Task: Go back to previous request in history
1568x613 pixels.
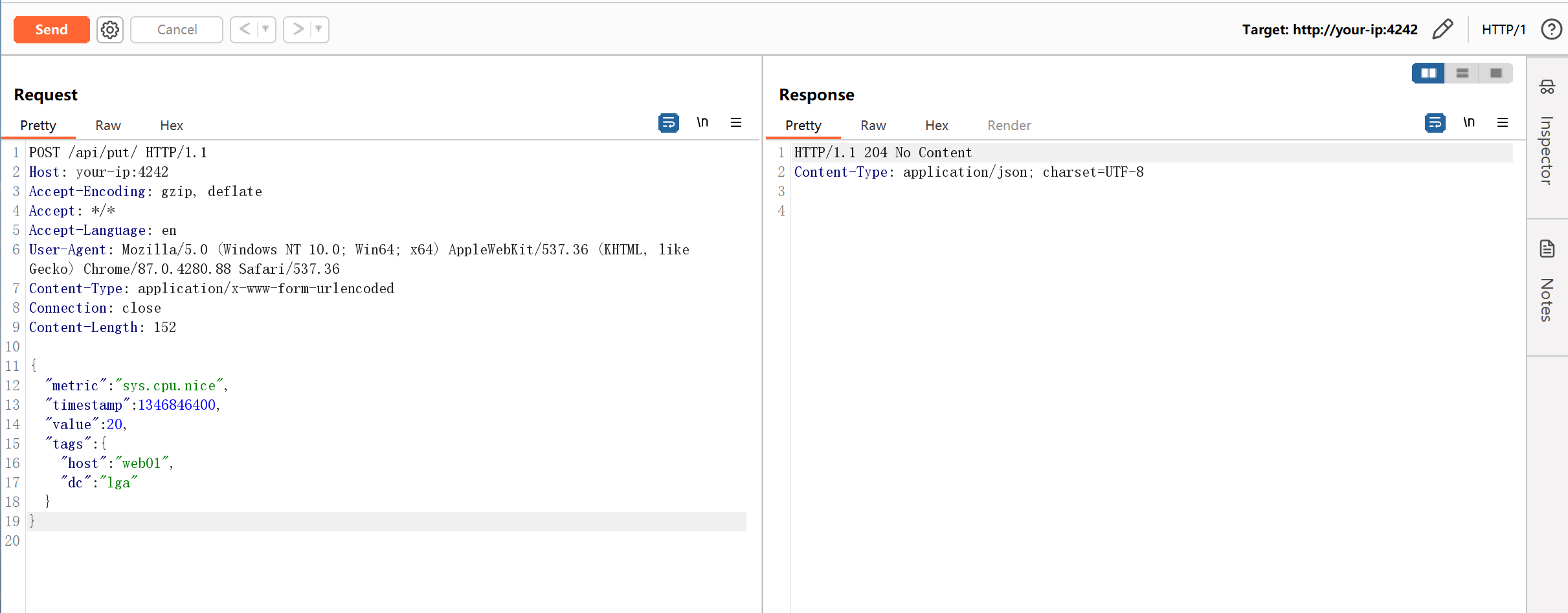Action: click(245, 29)
